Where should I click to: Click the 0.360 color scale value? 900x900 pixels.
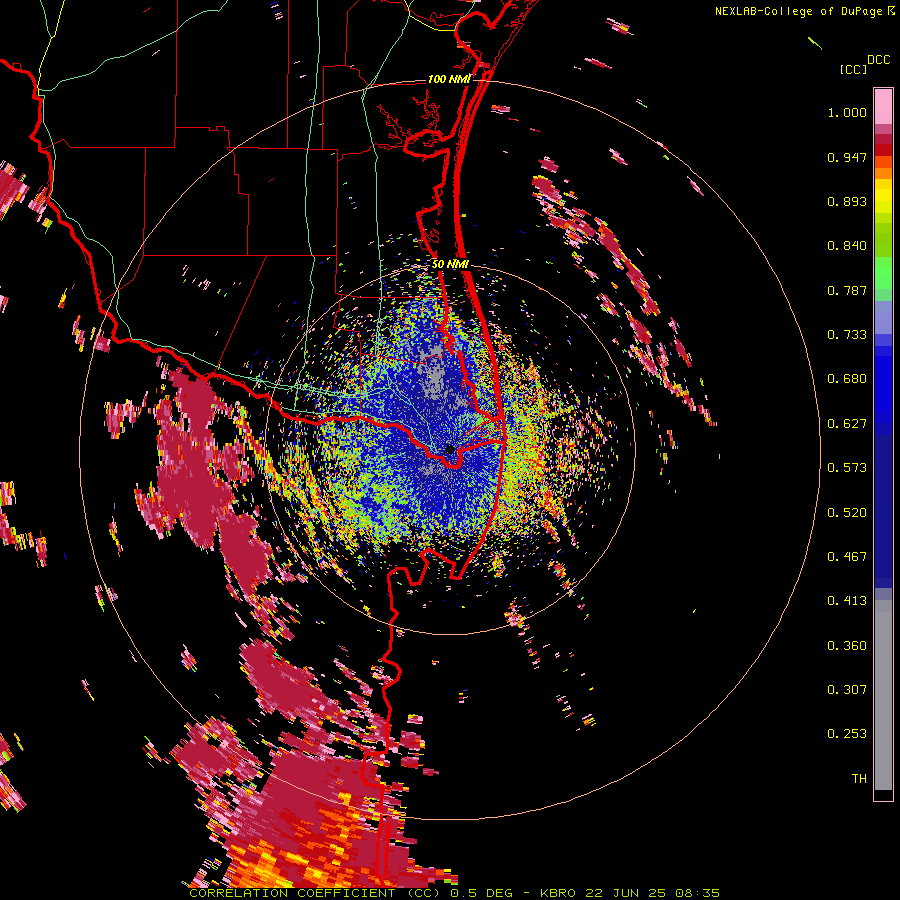click(847, 646)
